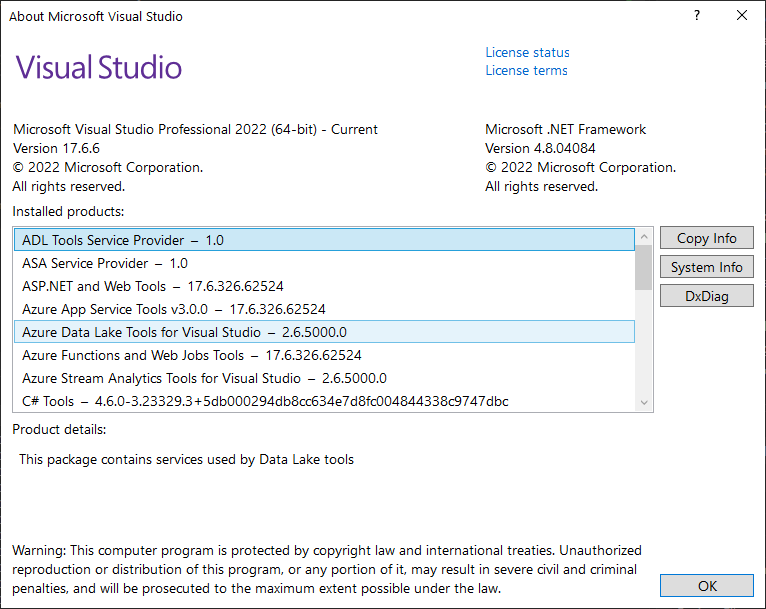Image resolution: width=766 pixels, height=609 pixels.
Task: Select ASA Service Provider row
Action: coord(324,263)
